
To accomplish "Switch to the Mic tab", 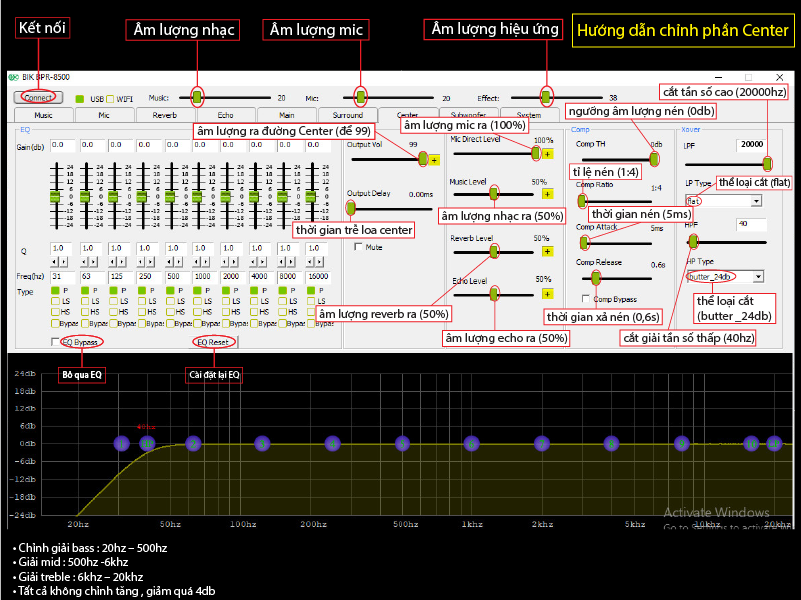I will pyautogui.click(x=104, y=115).
